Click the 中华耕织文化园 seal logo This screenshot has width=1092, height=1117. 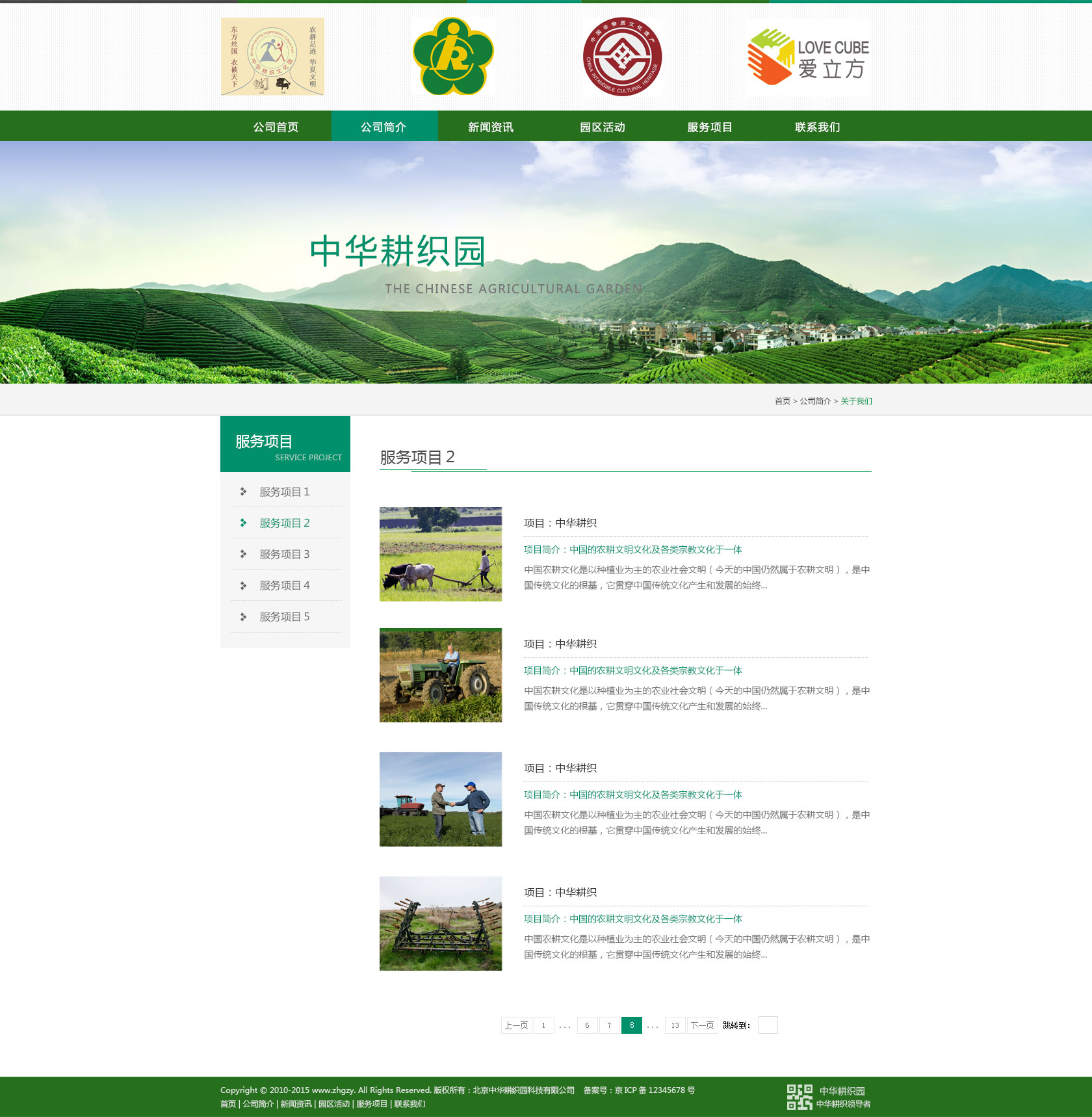coord(272,57)
